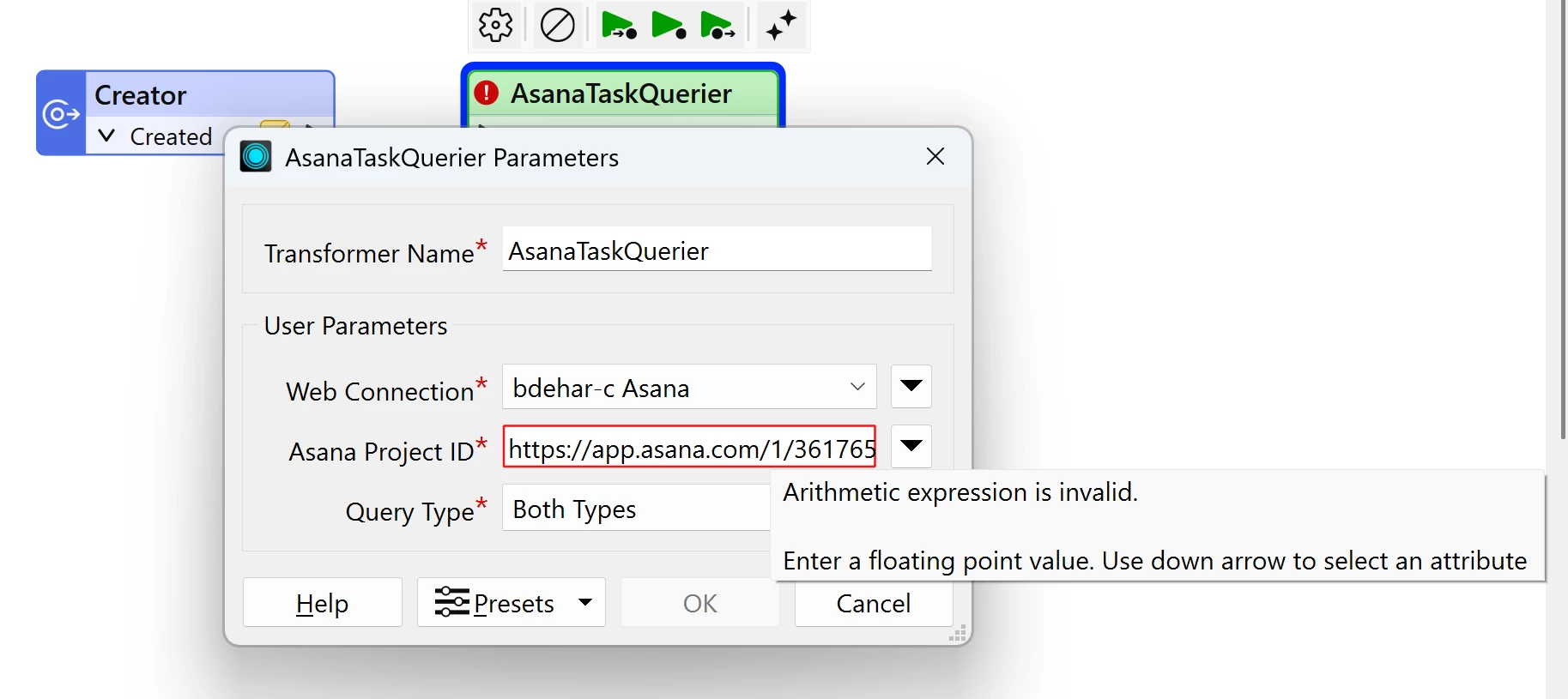Open the Web Connection combo box
The height and width of the screenshot is (699, 1568).
[689, 388]
